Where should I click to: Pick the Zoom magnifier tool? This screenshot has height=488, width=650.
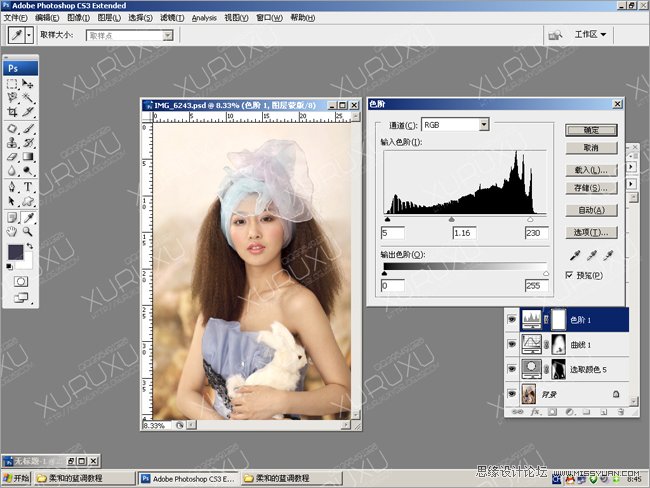coord(29,230)
